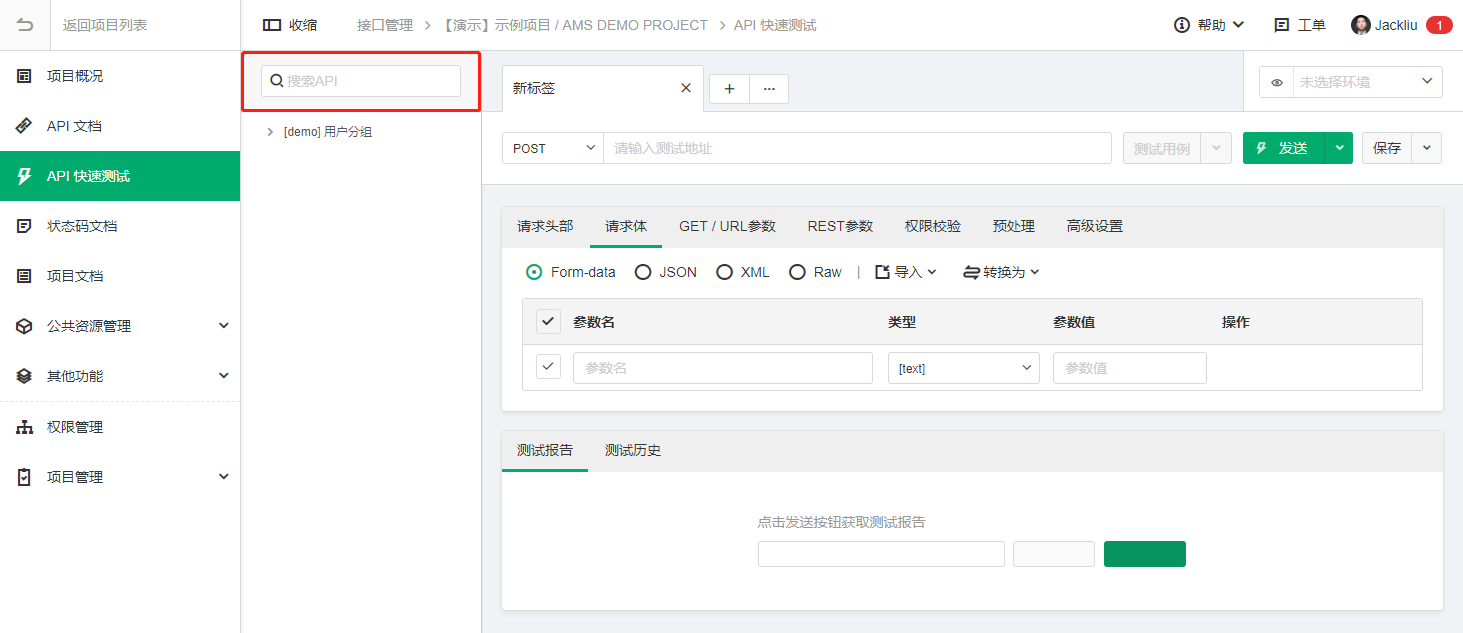The height and width of the screenshot is (633, 1463).
Task: Switch to GET / URL参数 tab
Action: click(727, 226)
